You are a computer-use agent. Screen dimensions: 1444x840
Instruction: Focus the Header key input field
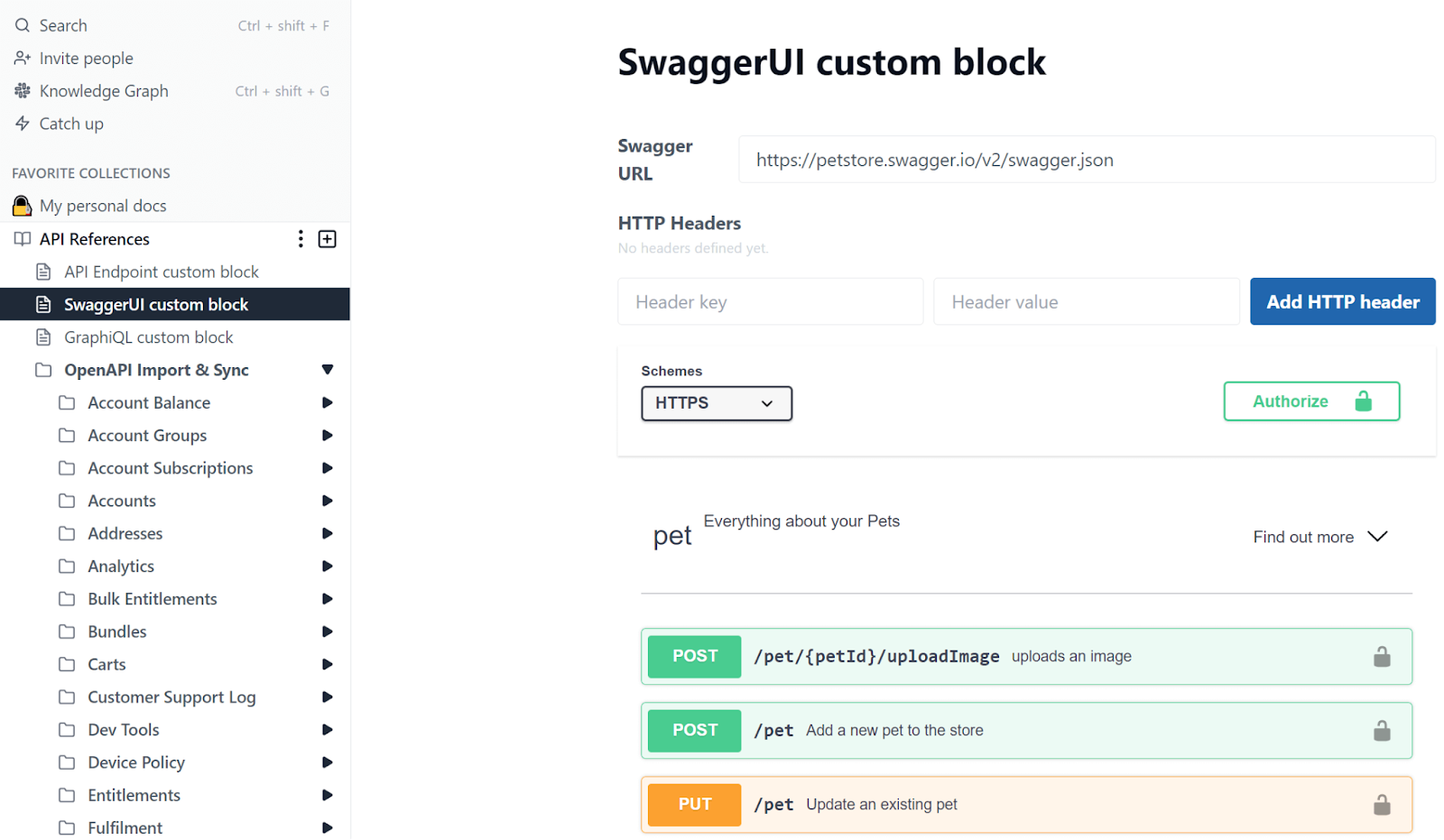770,302
